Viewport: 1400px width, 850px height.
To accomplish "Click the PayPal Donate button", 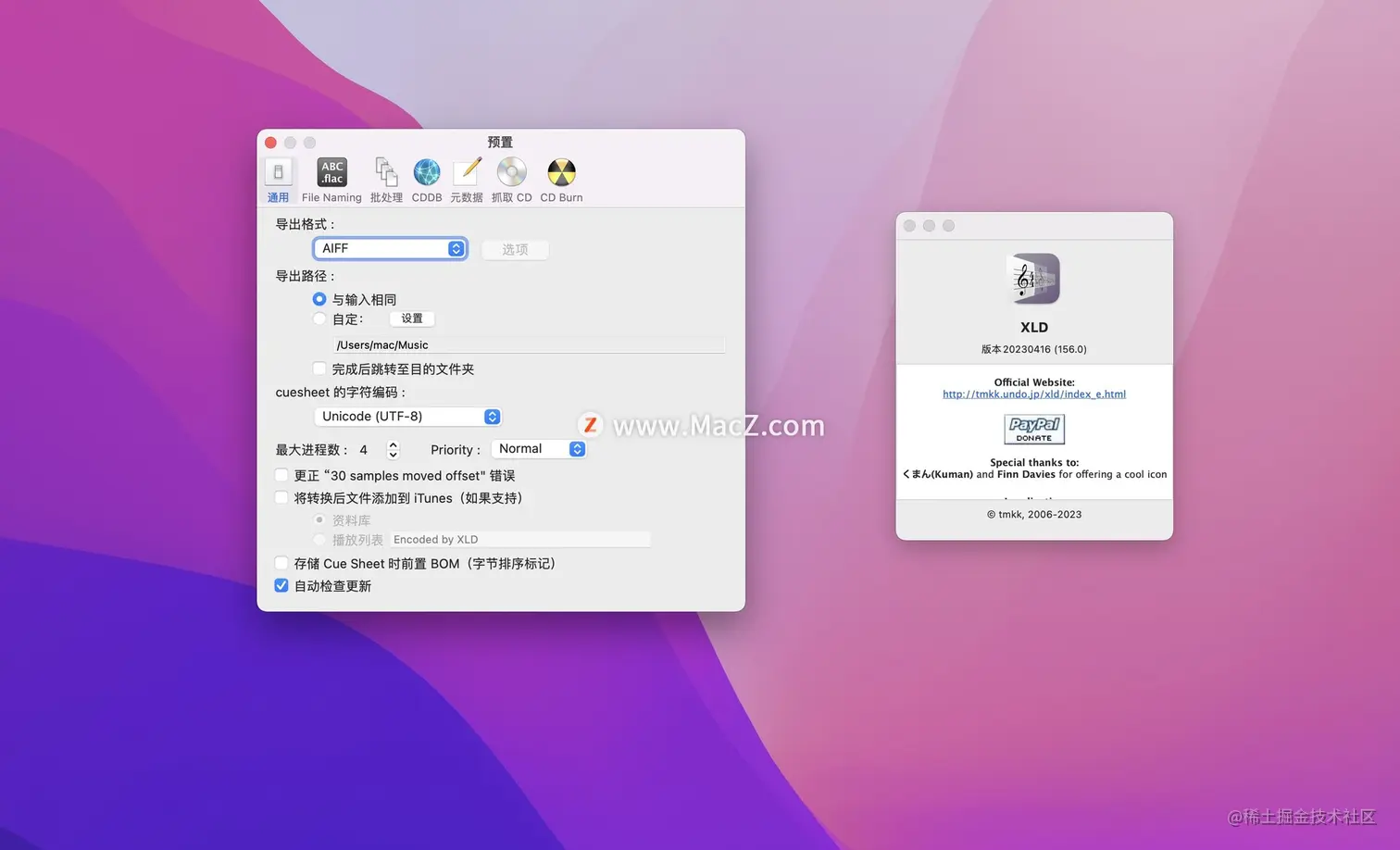I will pos(1034,430).
